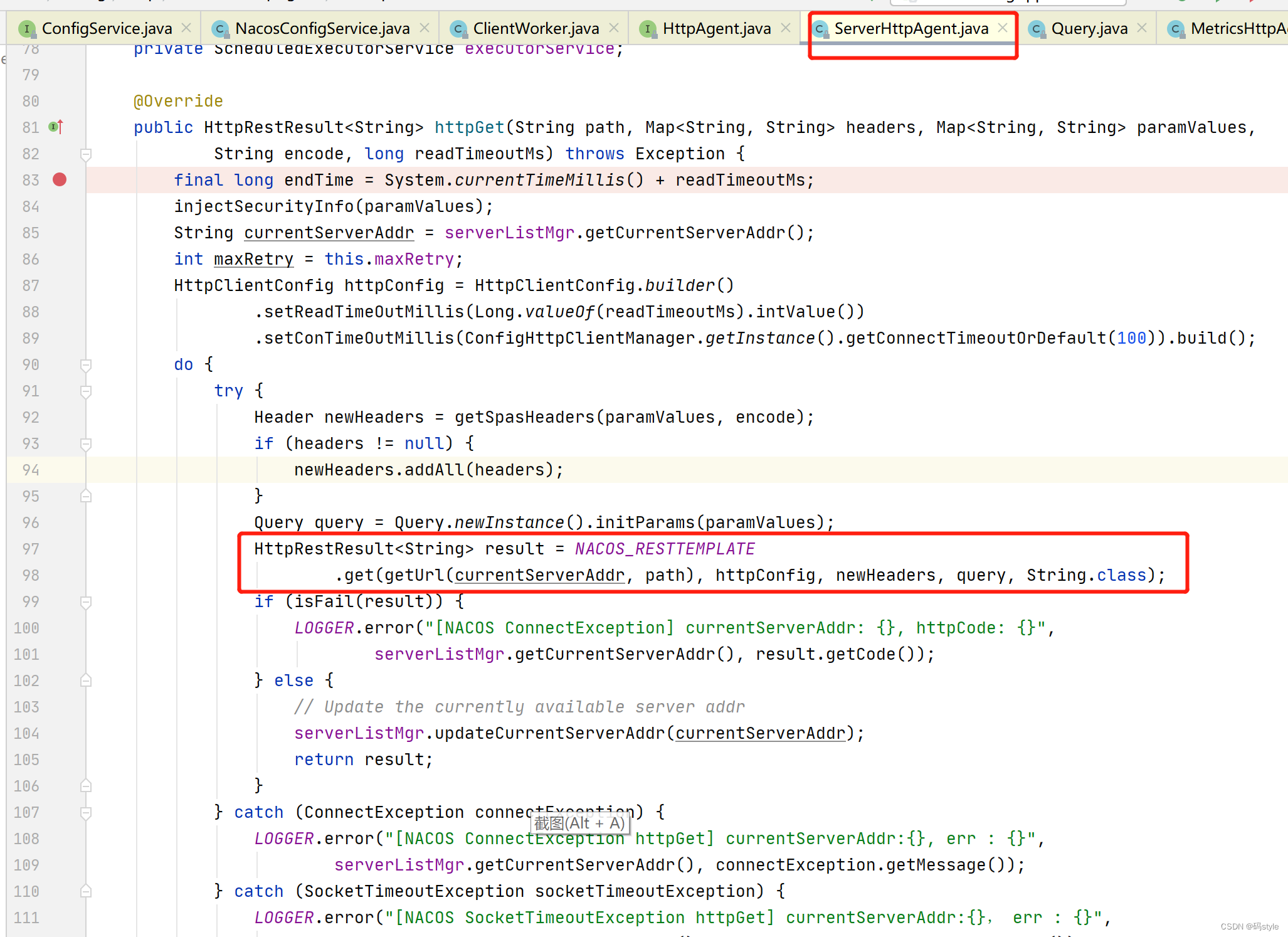This screenshot has height=937, width=1288.
Task: Click getCurrentServerAddr on line 85
Action: (685, 233)
